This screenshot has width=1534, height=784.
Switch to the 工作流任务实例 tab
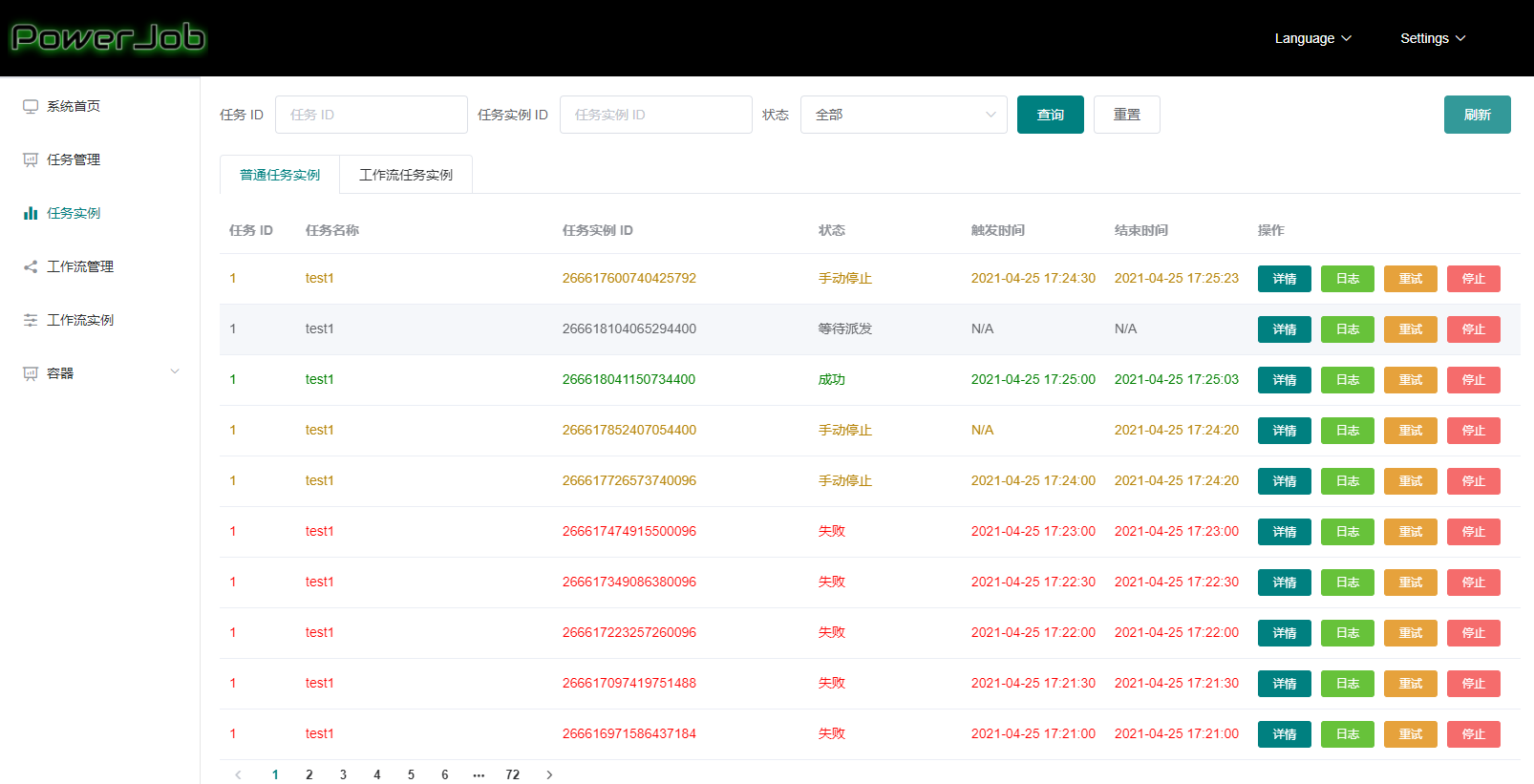[x=406, y=175]
